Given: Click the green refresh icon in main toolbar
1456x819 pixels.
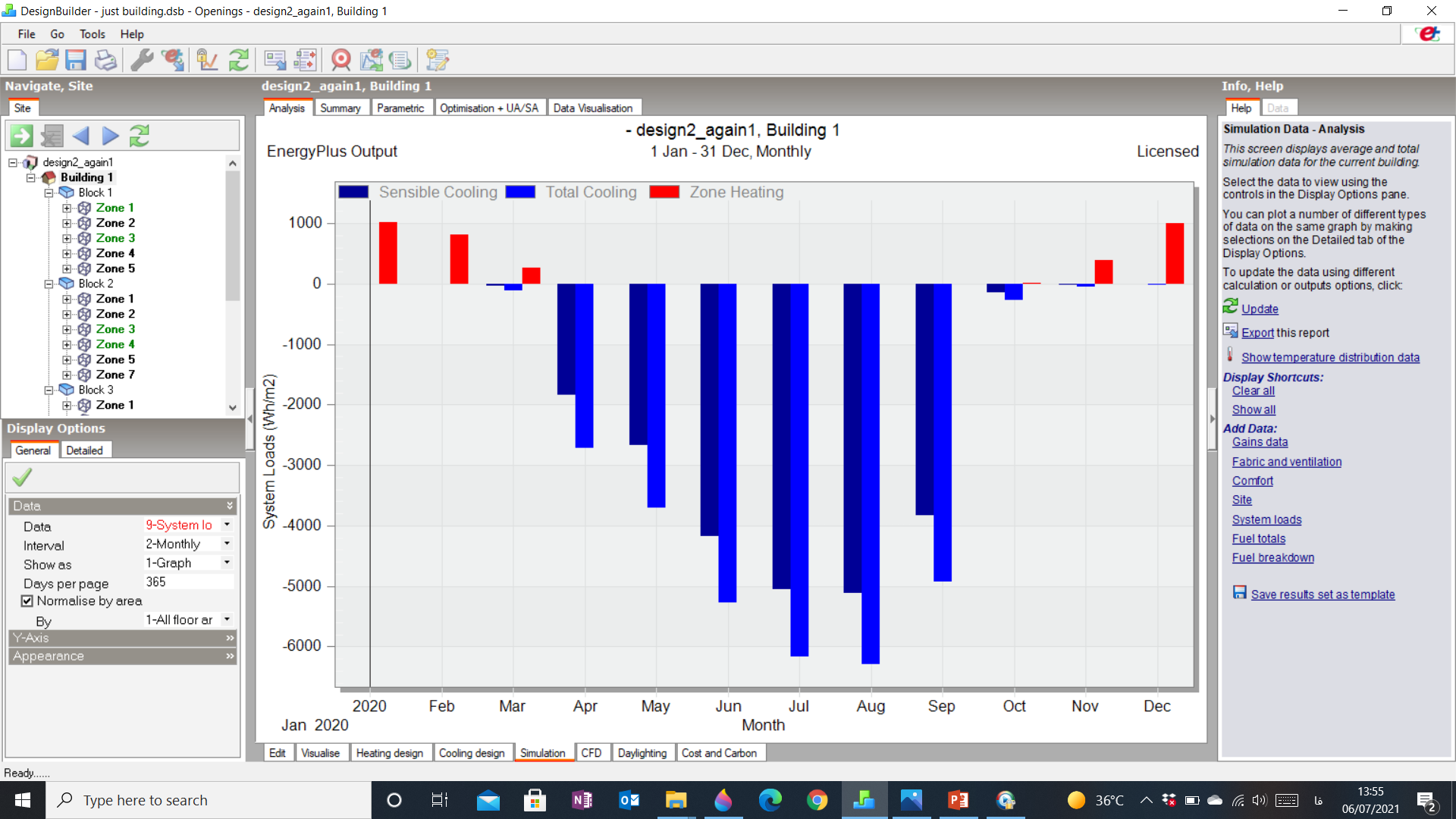Looking at the screenshot, I should pyautogui.click(x=239, y=60).
